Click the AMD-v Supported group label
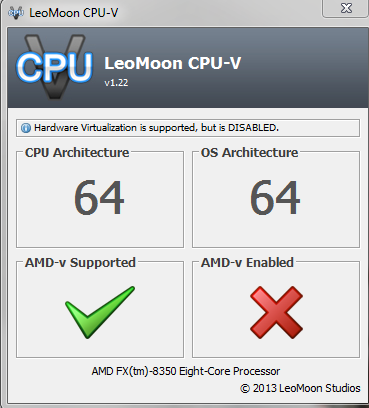The image size is (369, 408). 80,263
